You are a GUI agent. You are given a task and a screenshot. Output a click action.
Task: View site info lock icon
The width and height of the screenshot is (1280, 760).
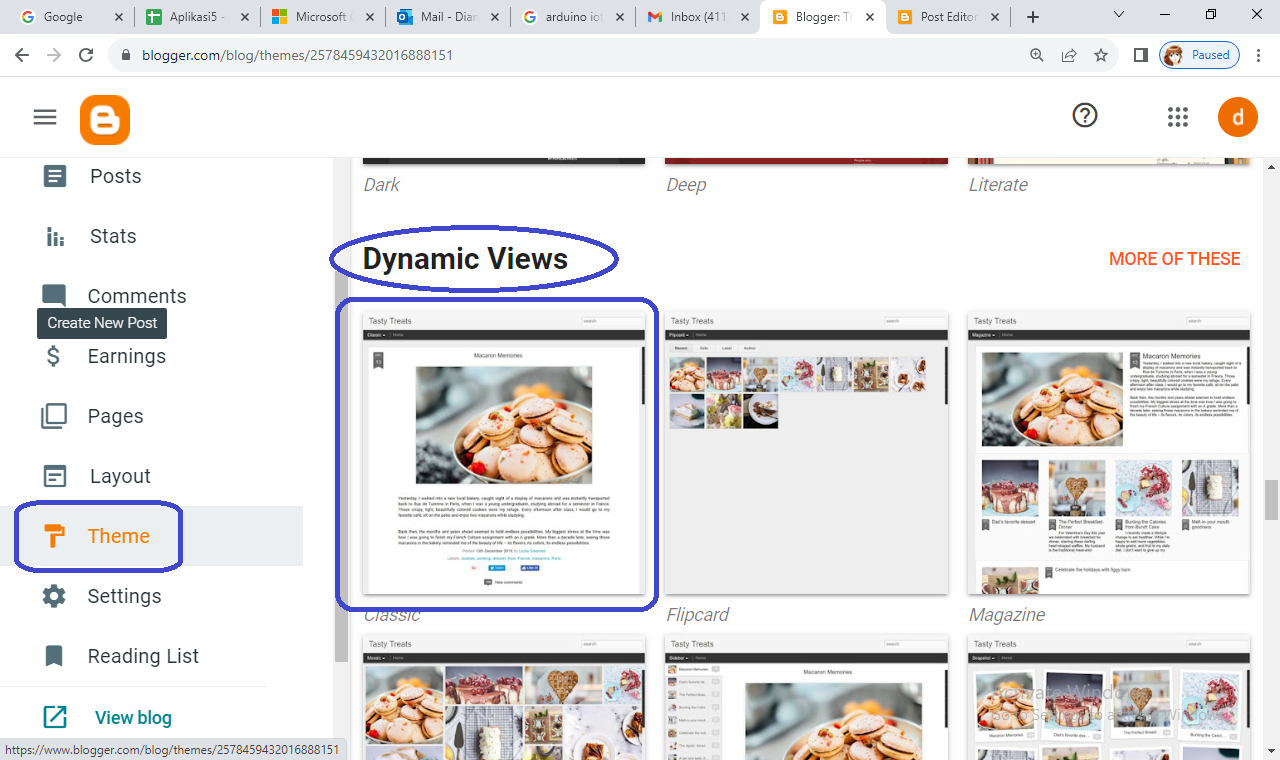click(125, 55)
